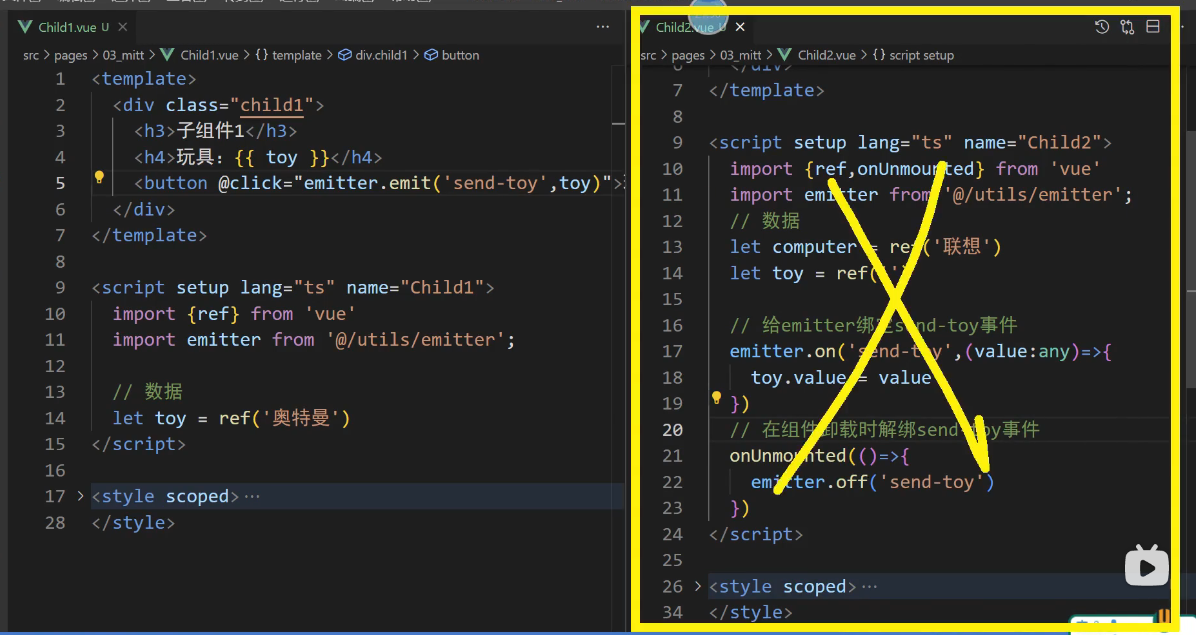Select the 'template' breadcrumb symbol

(297, 55)
